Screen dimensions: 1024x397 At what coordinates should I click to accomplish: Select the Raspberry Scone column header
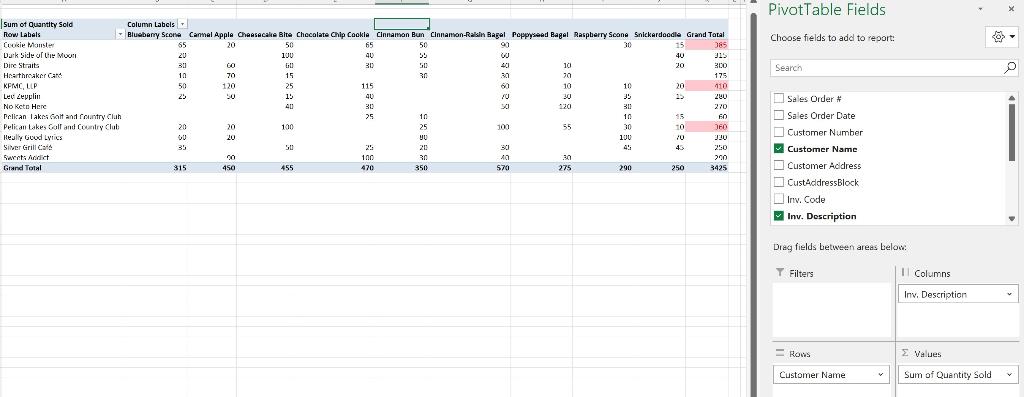[601, 34]
